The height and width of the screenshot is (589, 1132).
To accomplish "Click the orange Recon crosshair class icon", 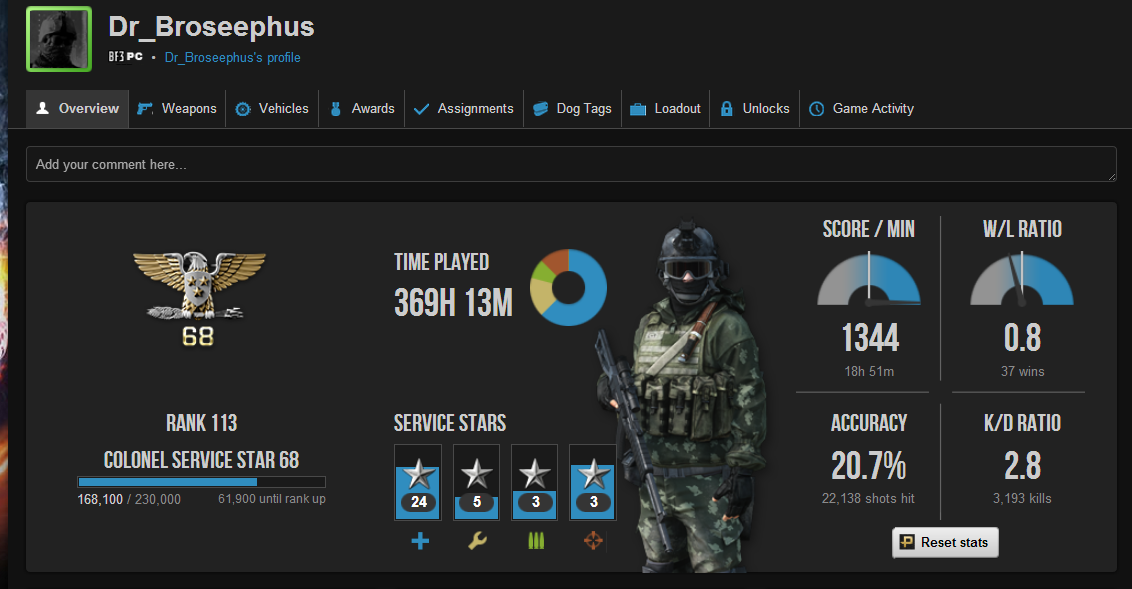I will 593,541.
